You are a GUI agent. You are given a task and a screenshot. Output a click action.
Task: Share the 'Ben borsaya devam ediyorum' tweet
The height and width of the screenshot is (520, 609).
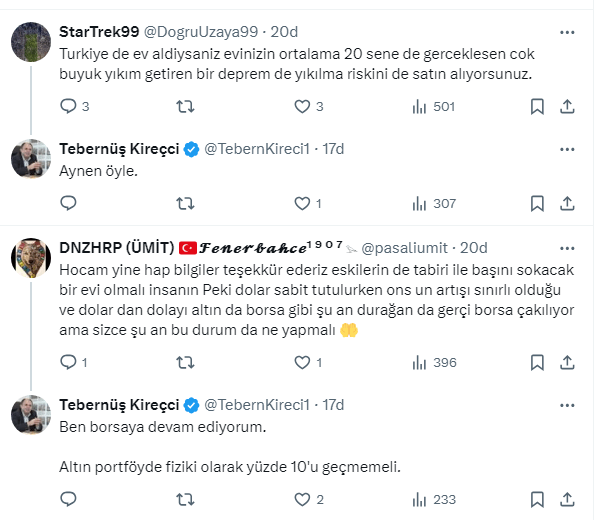click(566, 499)
